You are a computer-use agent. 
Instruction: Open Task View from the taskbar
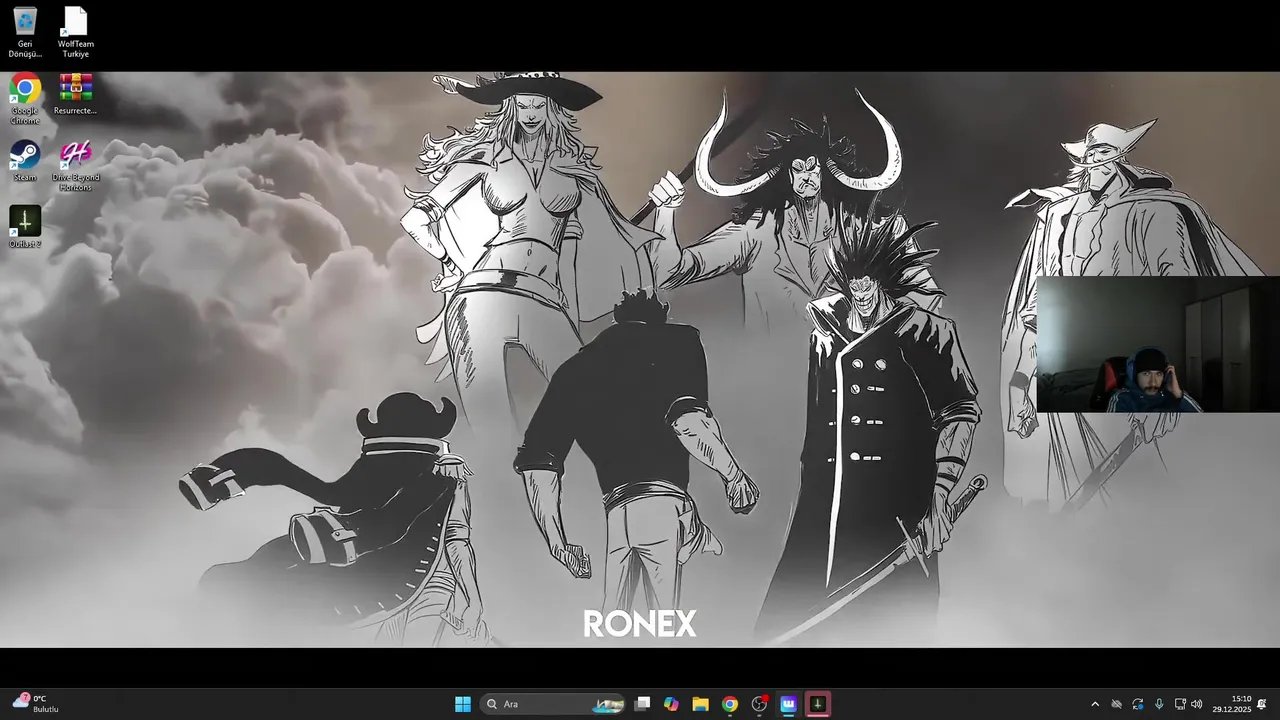pos(643,704)
